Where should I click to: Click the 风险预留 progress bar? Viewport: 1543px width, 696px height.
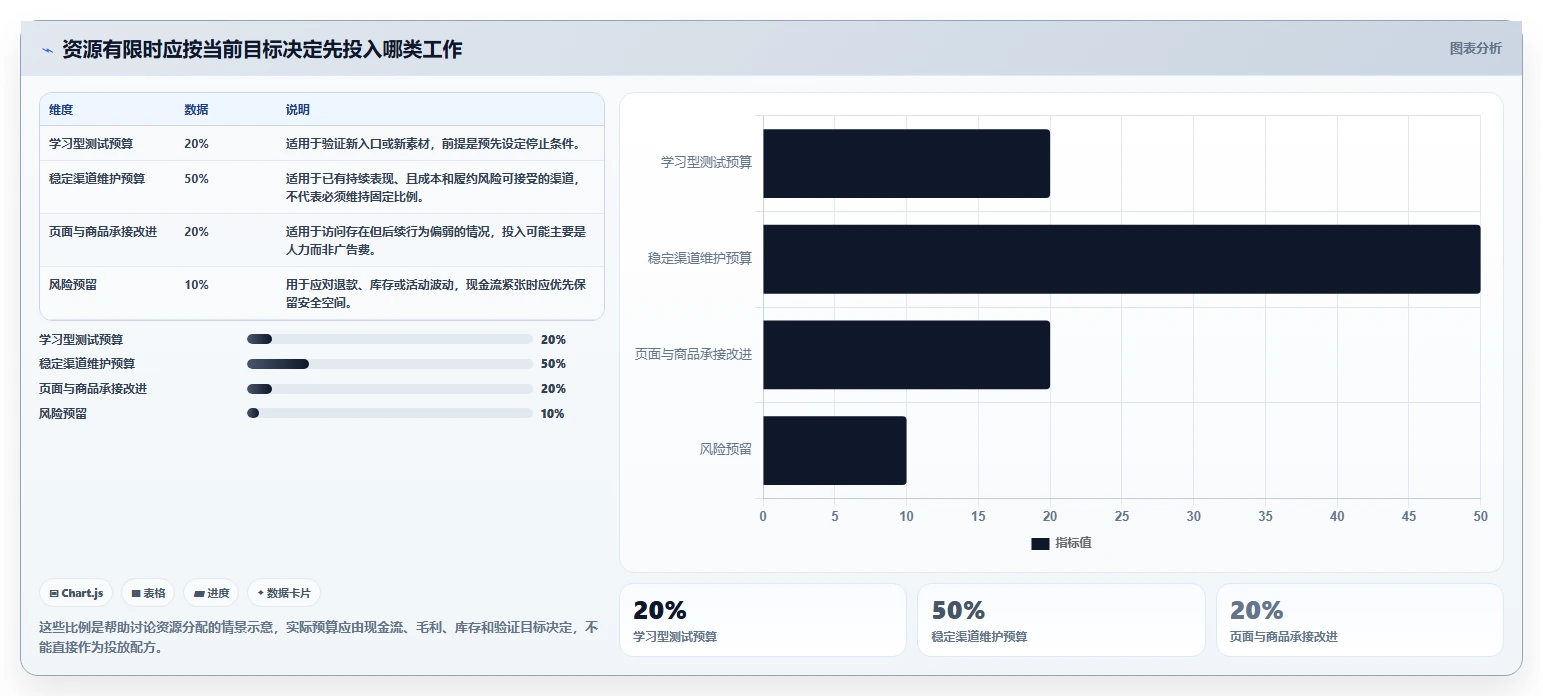[389, 414]
